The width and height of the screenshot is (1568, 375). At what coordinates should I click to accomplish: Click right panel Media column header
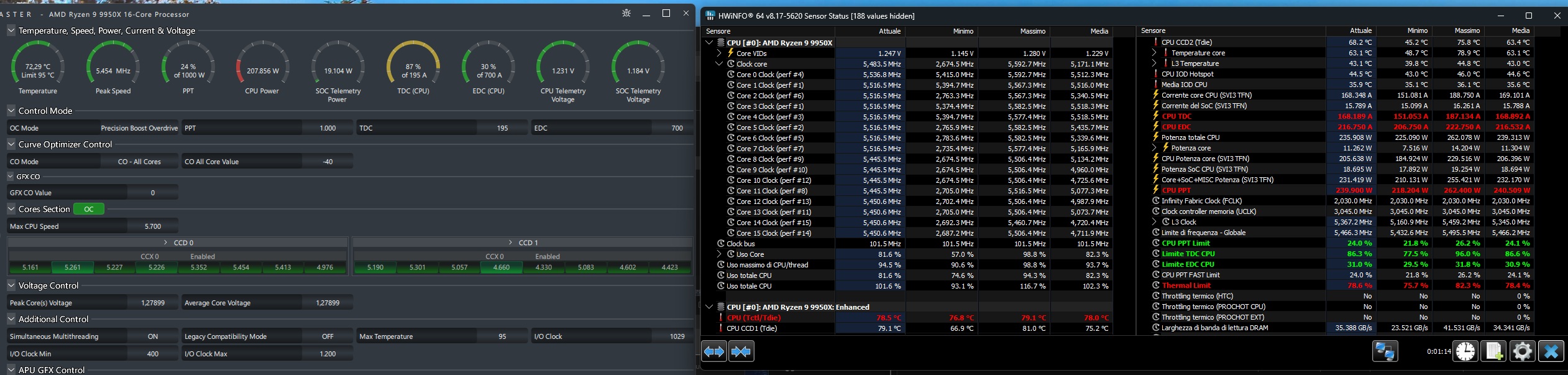pyautogui.click(x=1510, y=30)
